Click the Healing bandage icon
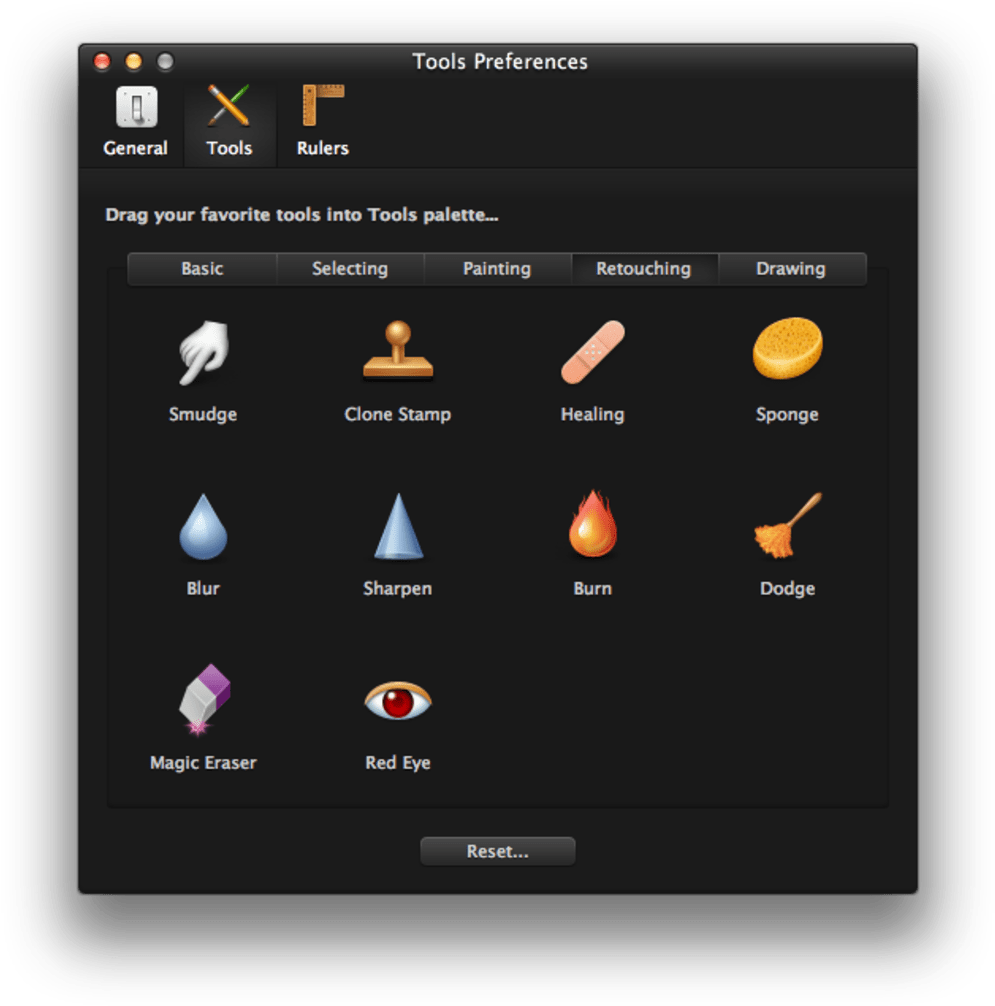The image size is (995, 1006). pos(593,352)
